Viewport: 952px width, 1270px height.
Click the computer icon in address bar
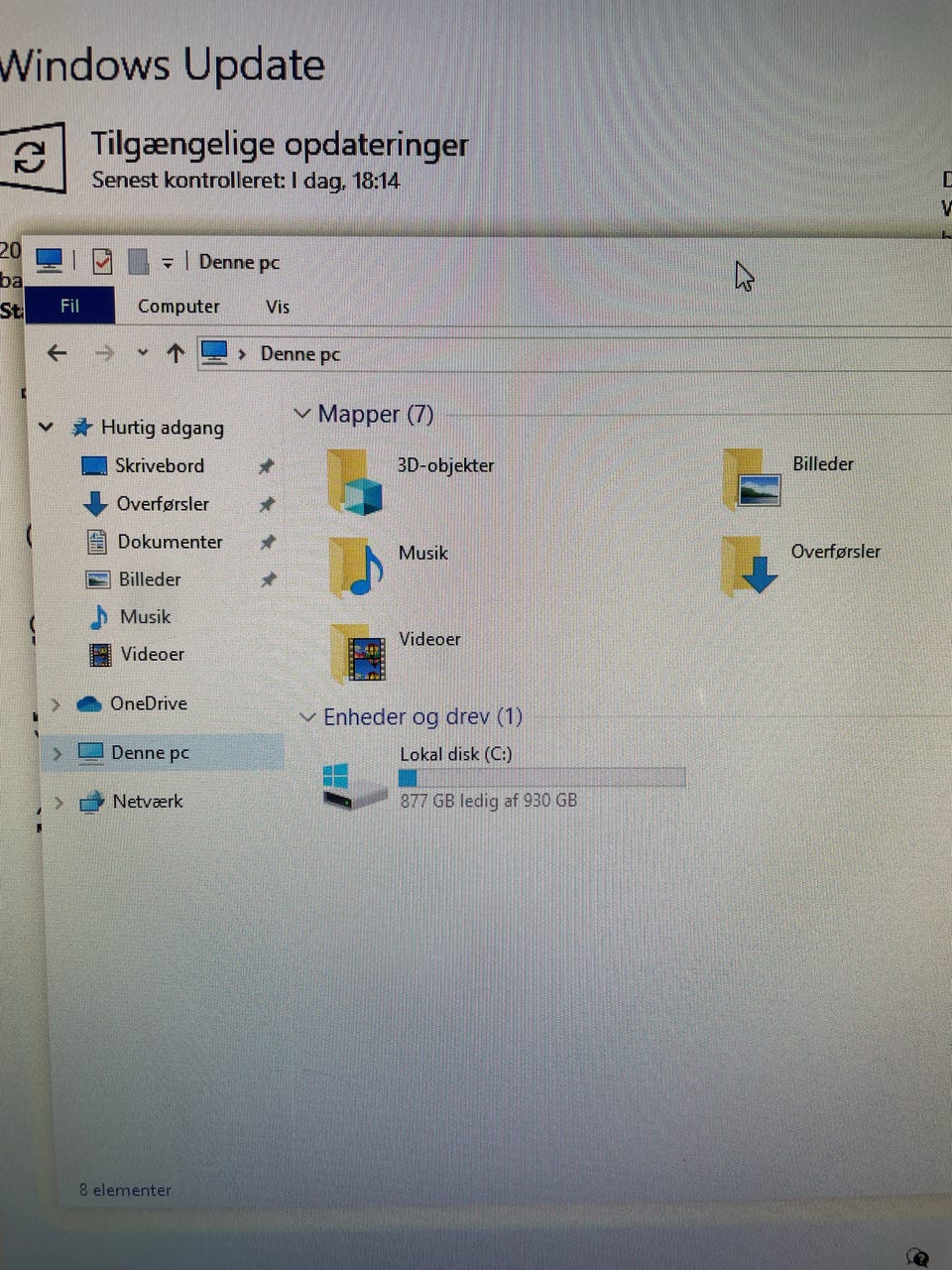pyautogui.click(x=214, y=352)
